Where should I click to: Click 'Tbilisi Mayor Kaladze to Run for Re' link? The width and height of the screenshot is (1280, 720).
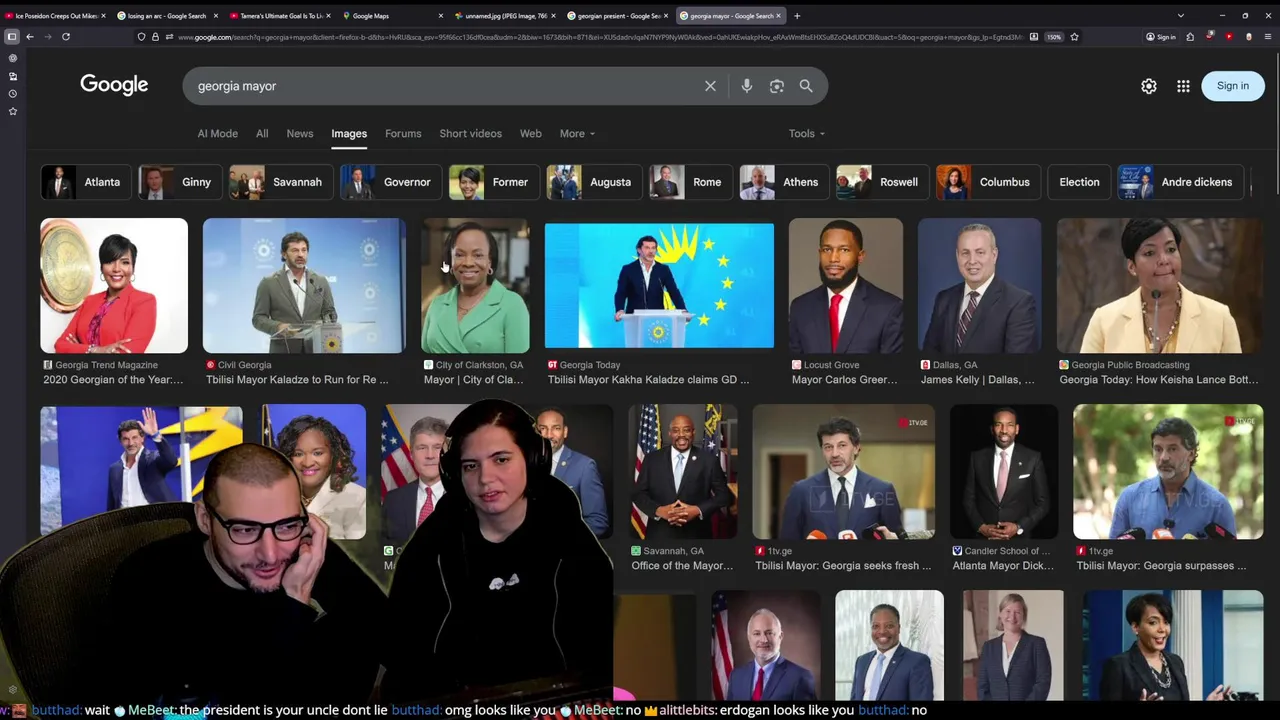pyautogui.click(x=297, y=380)
